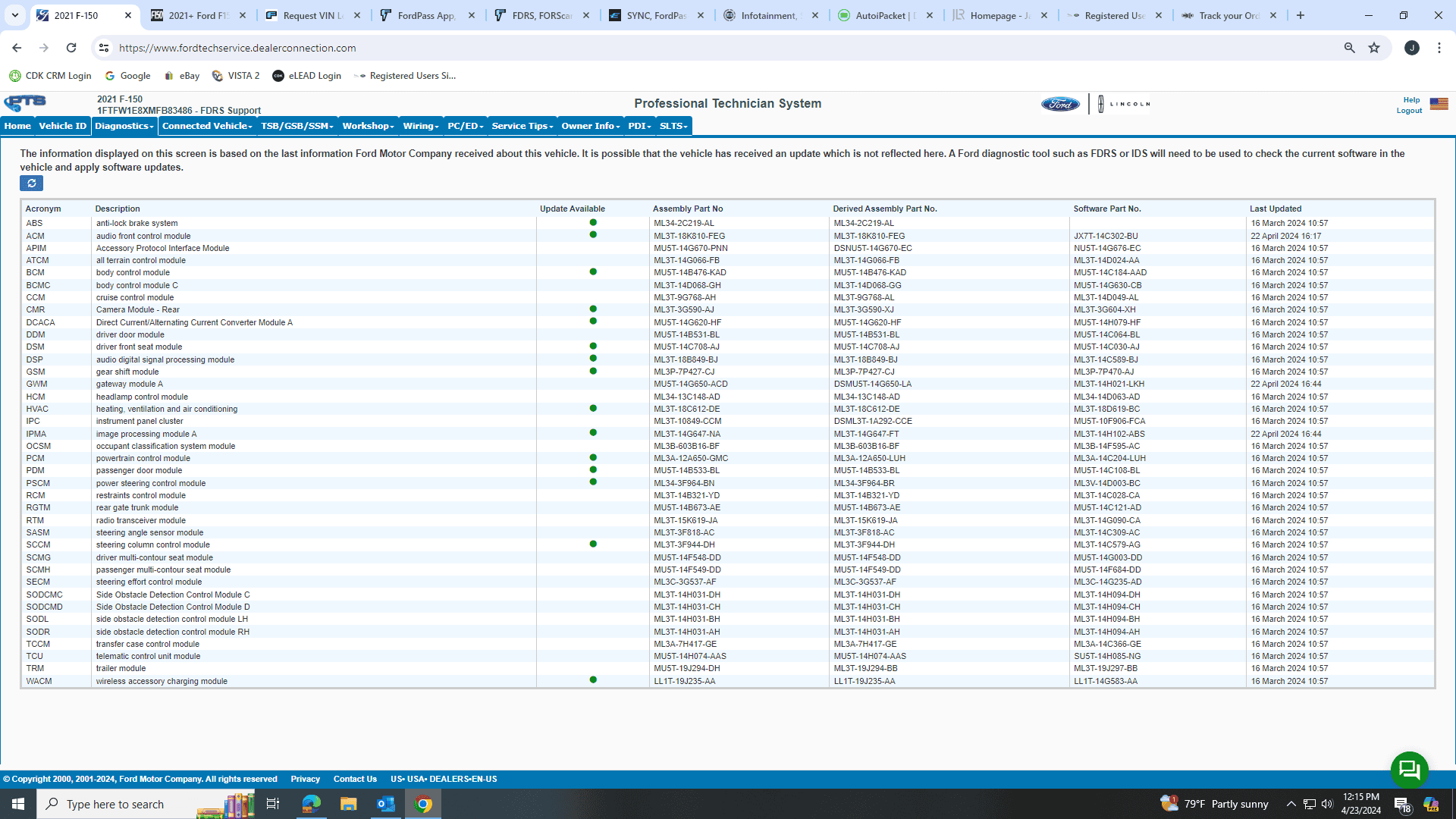This screenshot has height=819, width=1456.
Task: Click the green update dot for PCM
Action: (x=593, y=457)
